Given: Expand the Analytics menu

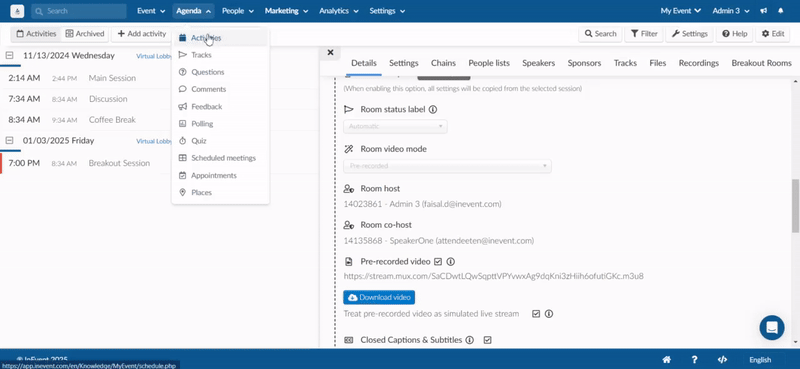Looking at the screenshot, I should [339, 11].
